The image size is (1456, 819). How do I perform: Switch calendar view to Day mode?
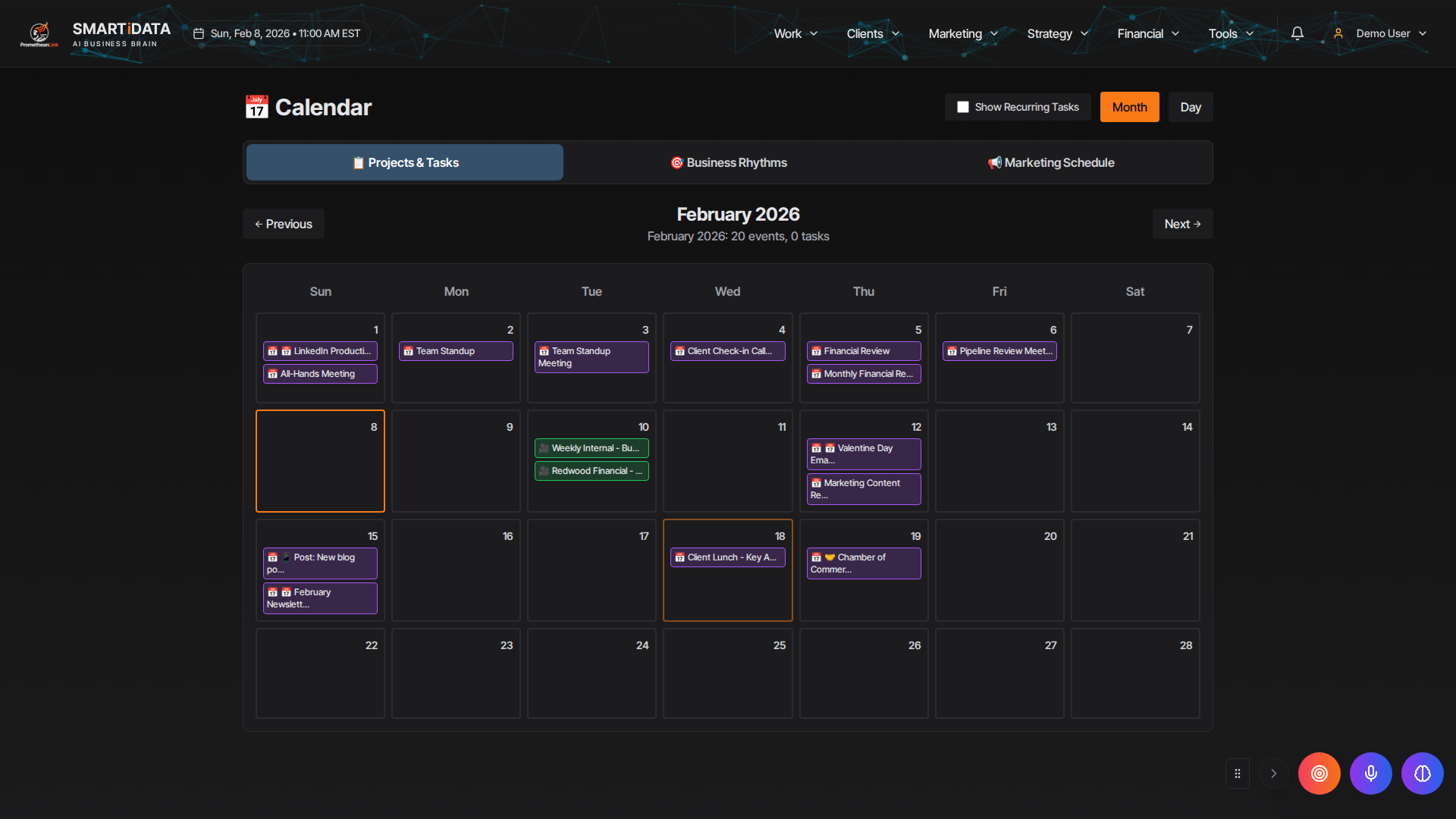tap(1190, 107)
